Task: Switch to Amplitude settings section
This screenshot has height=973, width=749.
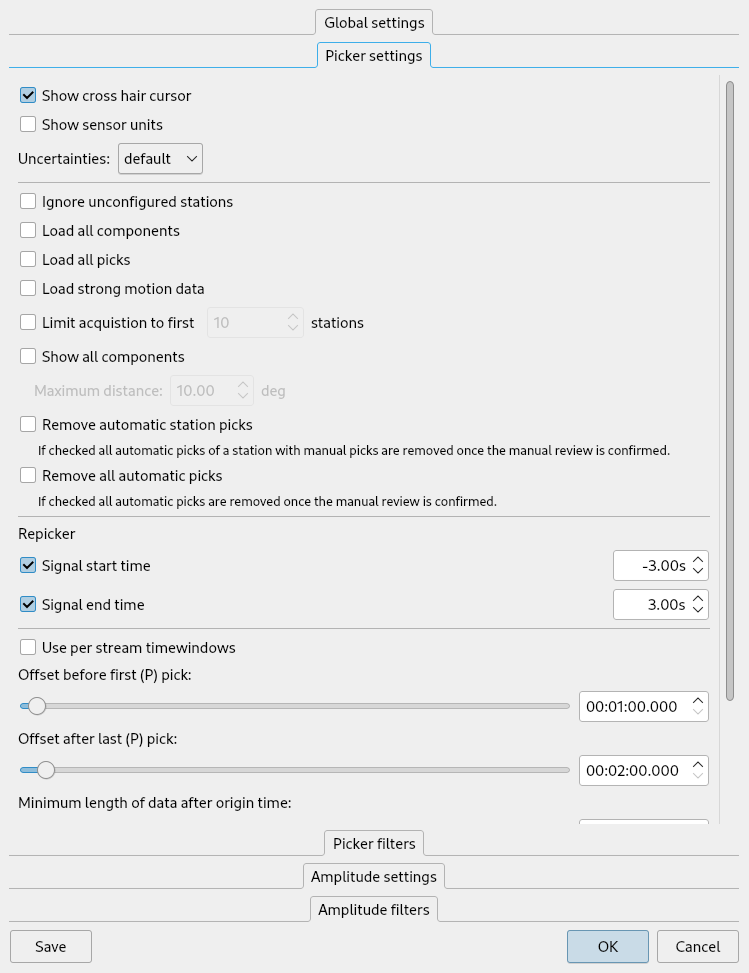Action: point(374,876)
